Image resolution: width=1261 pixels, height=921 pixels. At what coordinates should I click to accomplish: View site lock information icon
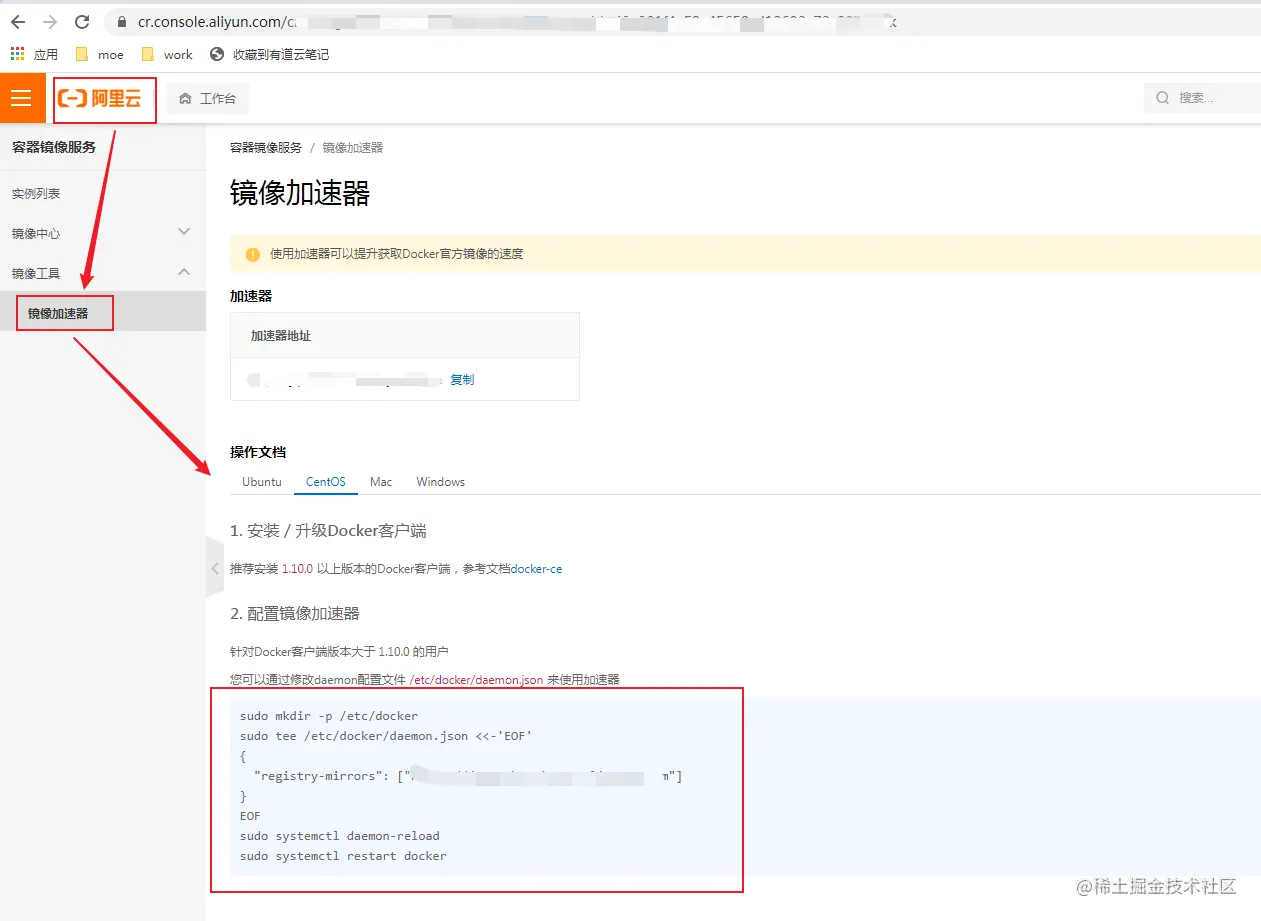tap(122, 22)
